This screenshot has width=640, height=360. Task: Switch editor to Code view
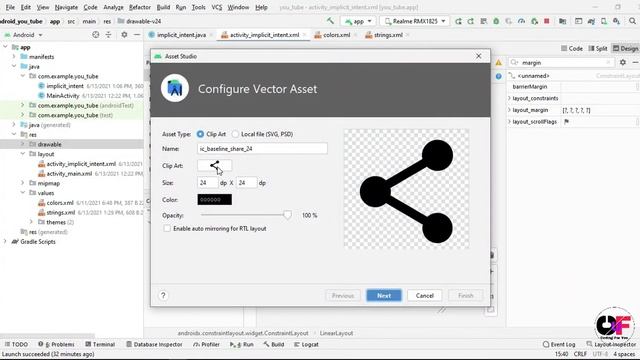click(x=571, y=49)
